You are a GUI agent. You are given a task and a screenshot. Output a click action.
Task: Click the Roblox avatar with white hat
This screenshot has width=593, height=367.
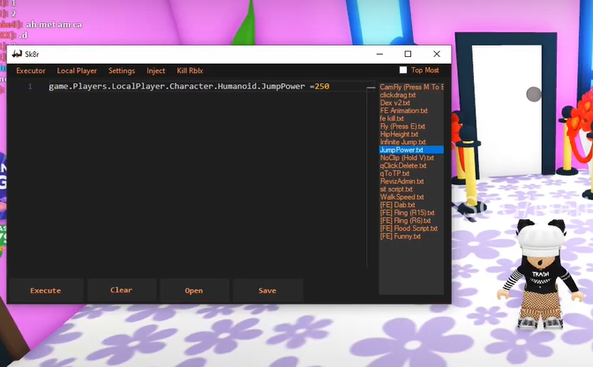click(540, 273)
